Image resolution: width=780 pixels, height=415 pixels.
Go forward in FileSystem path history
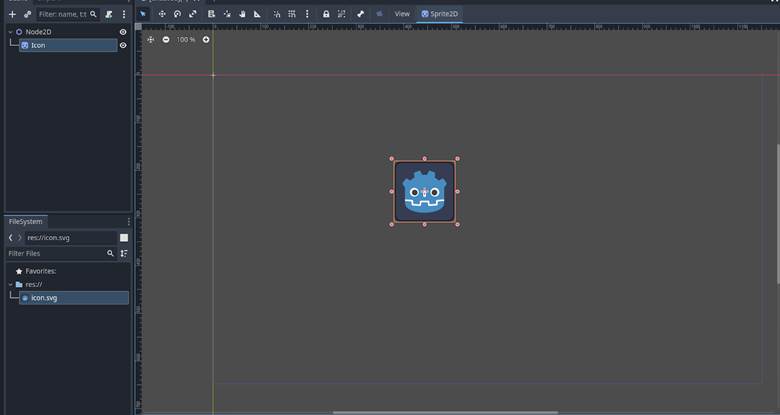19,238
